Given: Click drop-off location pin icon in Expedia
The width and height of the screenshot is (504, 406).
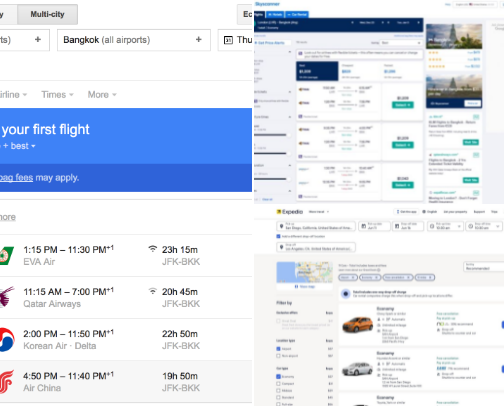Looking at the screenshot, I should [281, 247].
